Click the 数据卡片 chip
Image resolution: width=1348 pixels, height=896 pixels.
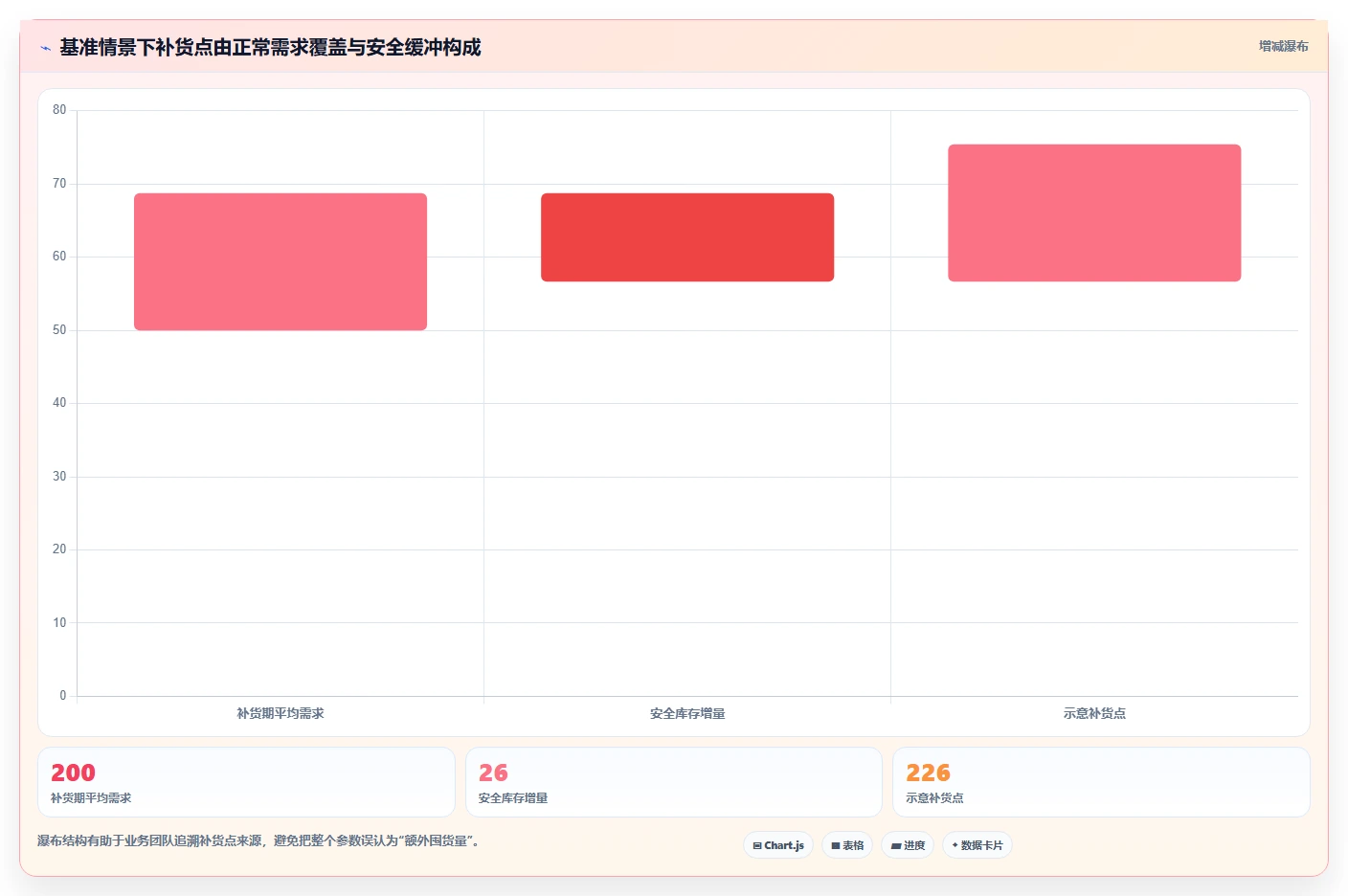click(x=977, y=845)
